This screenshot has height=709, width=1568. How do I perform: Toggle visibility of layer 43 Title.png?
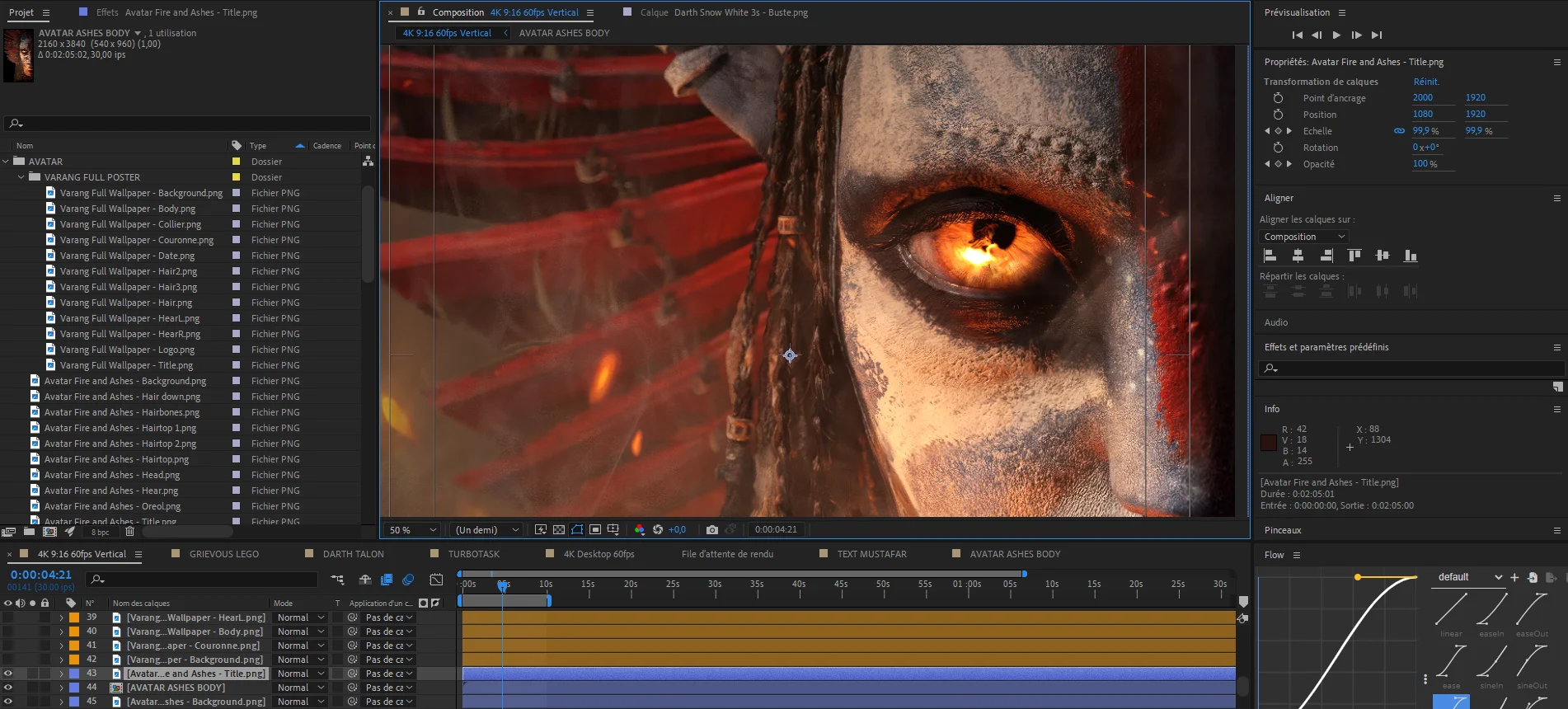pyautogui.click(x=8, y=674)
